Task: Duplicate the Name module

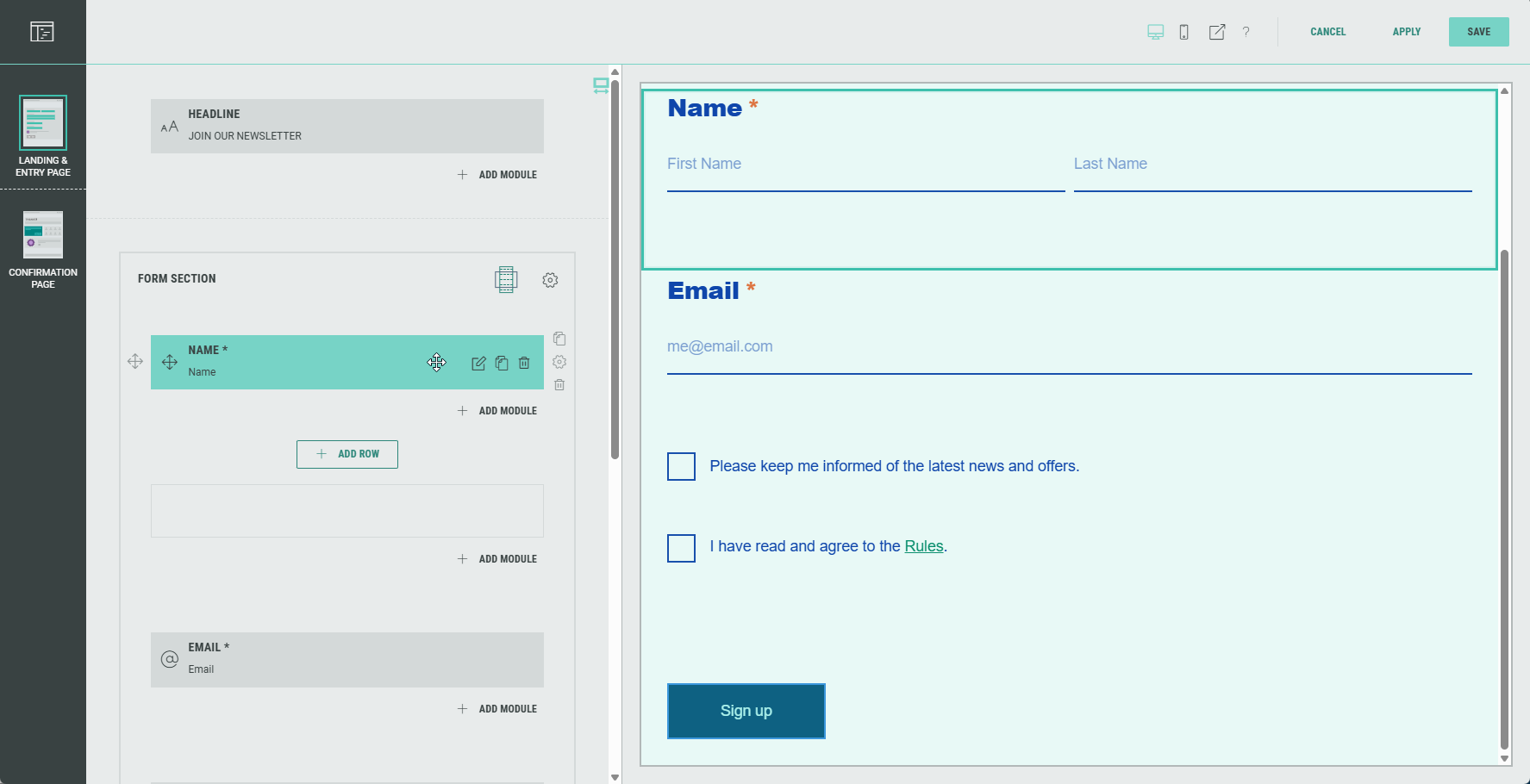Action: 502,364
